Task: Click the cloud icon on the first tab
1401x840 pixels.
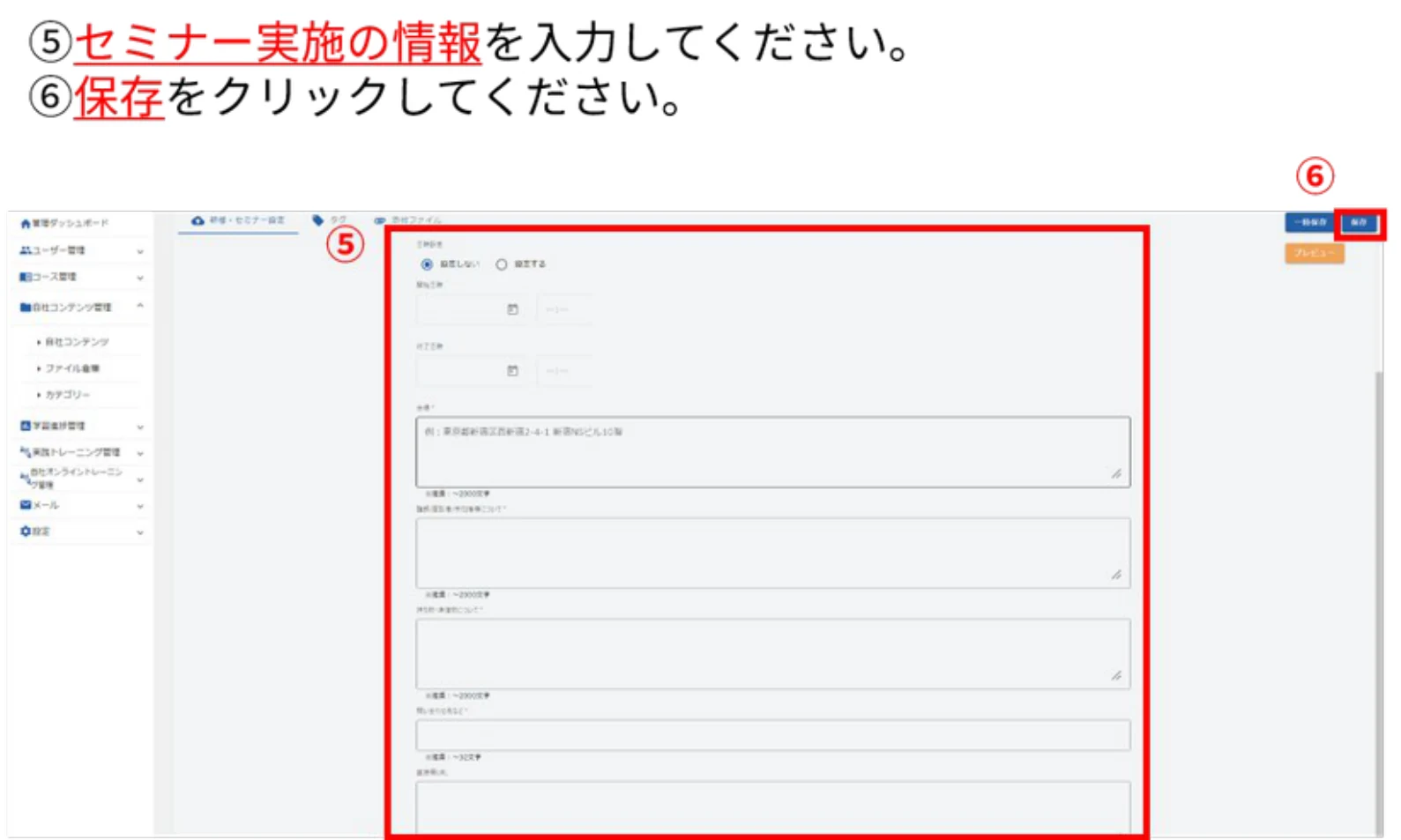Action: point(198,220)
